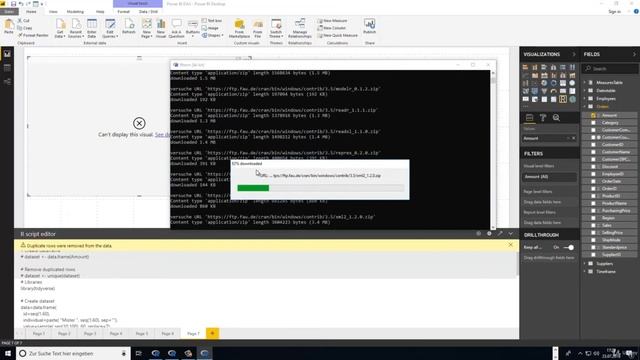The height and width of the screenshot is (360, 640).
Task: Click New Column in Calculations
Action: pos(332,28)
